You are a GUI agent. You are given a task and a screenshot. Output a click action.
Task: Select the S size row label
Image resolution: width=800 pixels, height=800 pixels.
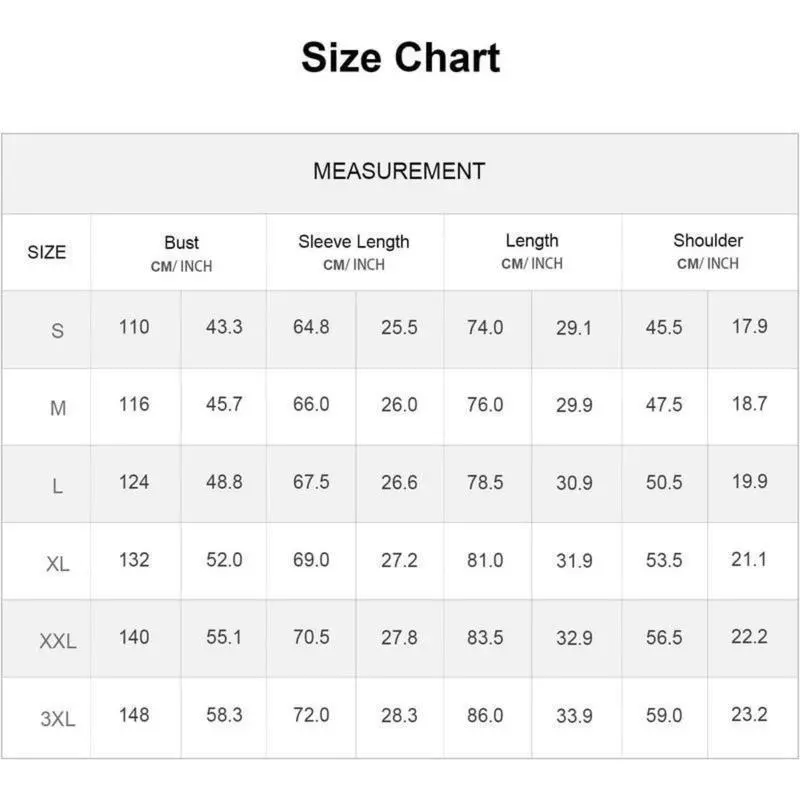tap(57, 330)
